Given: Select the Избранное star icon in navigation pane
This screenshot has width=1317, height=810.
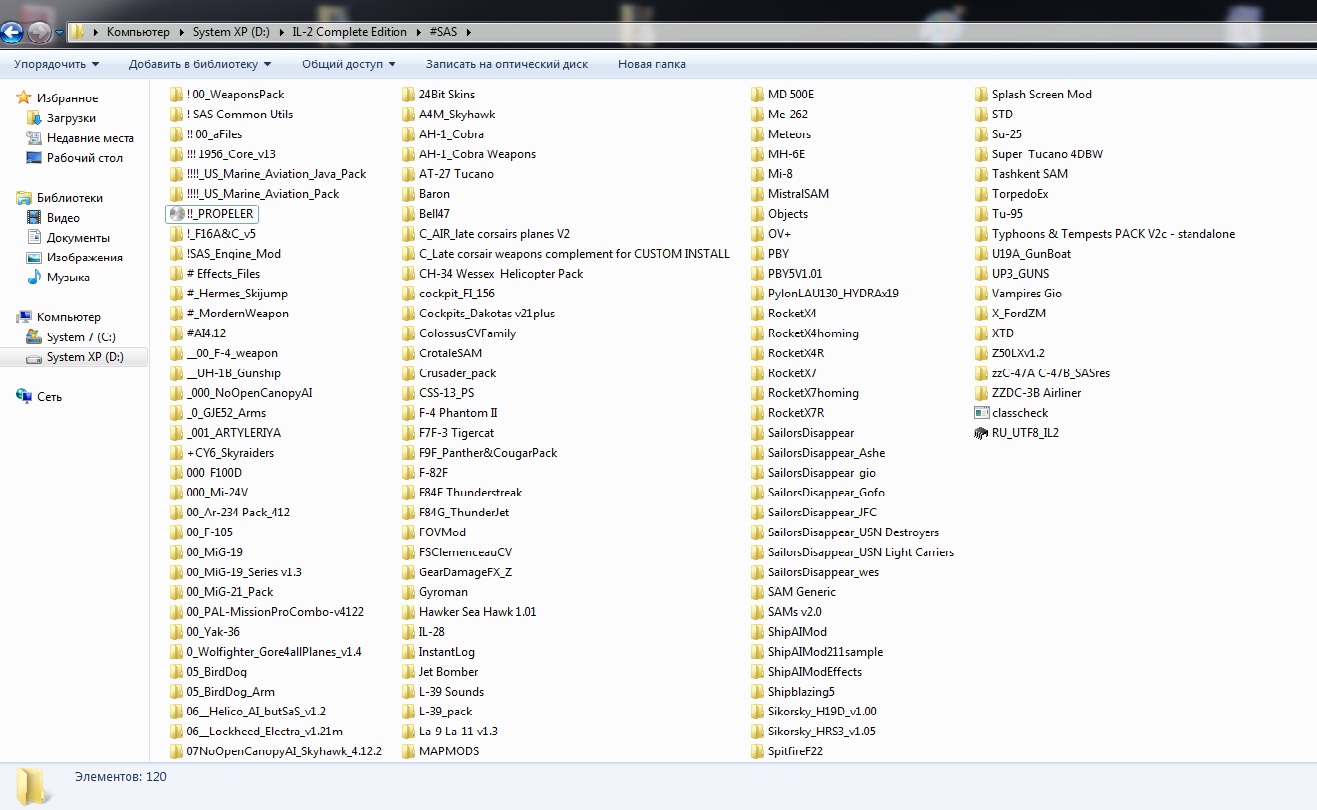Looking at the screenshot, I should (x=24, y=98).
